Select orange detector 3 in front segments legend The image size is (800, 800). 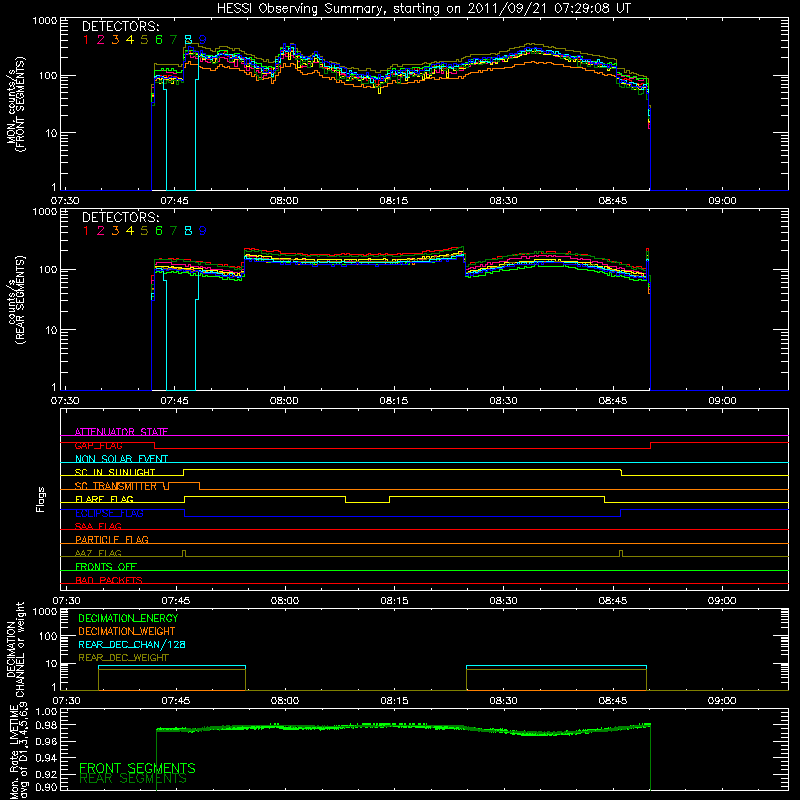(115, 40)
